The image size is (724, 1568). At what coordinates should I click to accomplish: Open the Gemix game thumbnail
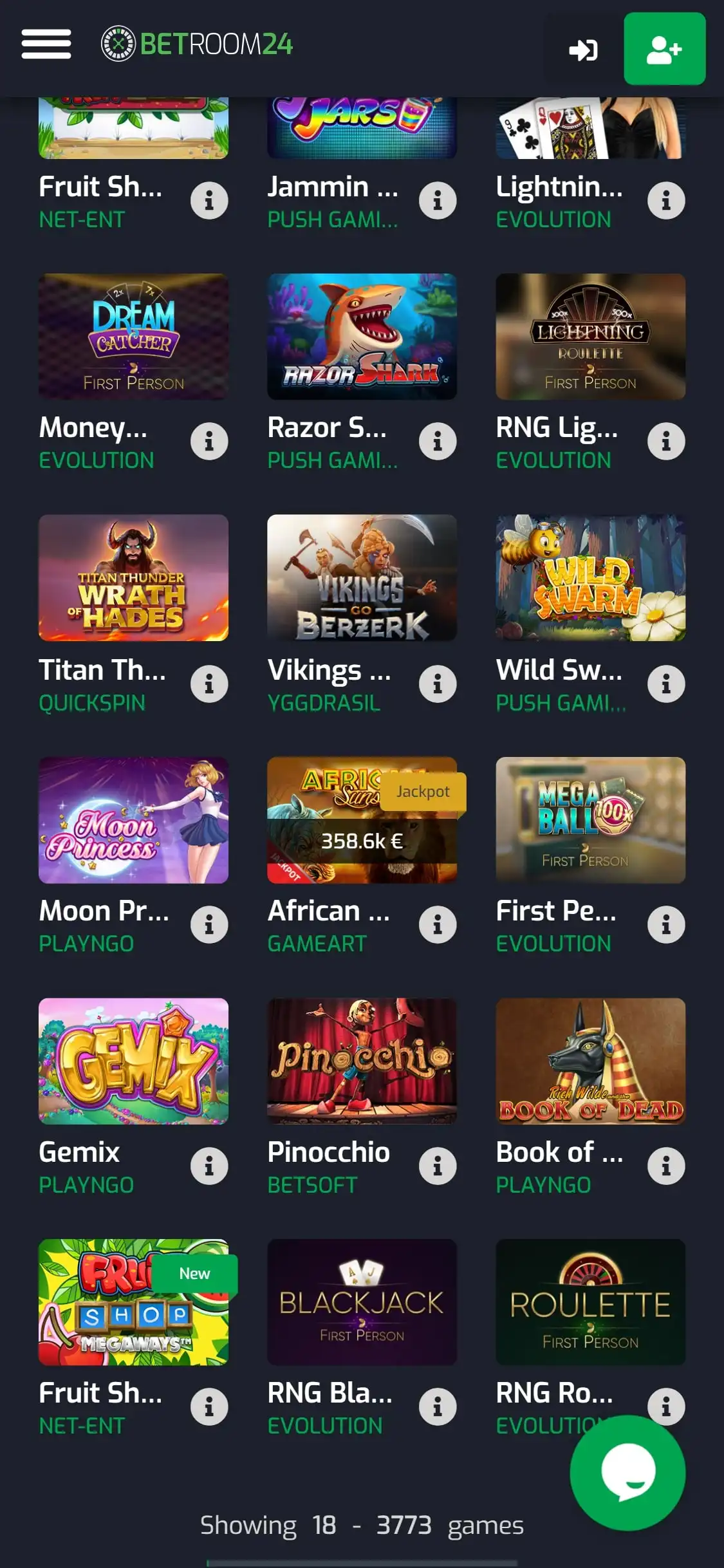pos(133,1061)
